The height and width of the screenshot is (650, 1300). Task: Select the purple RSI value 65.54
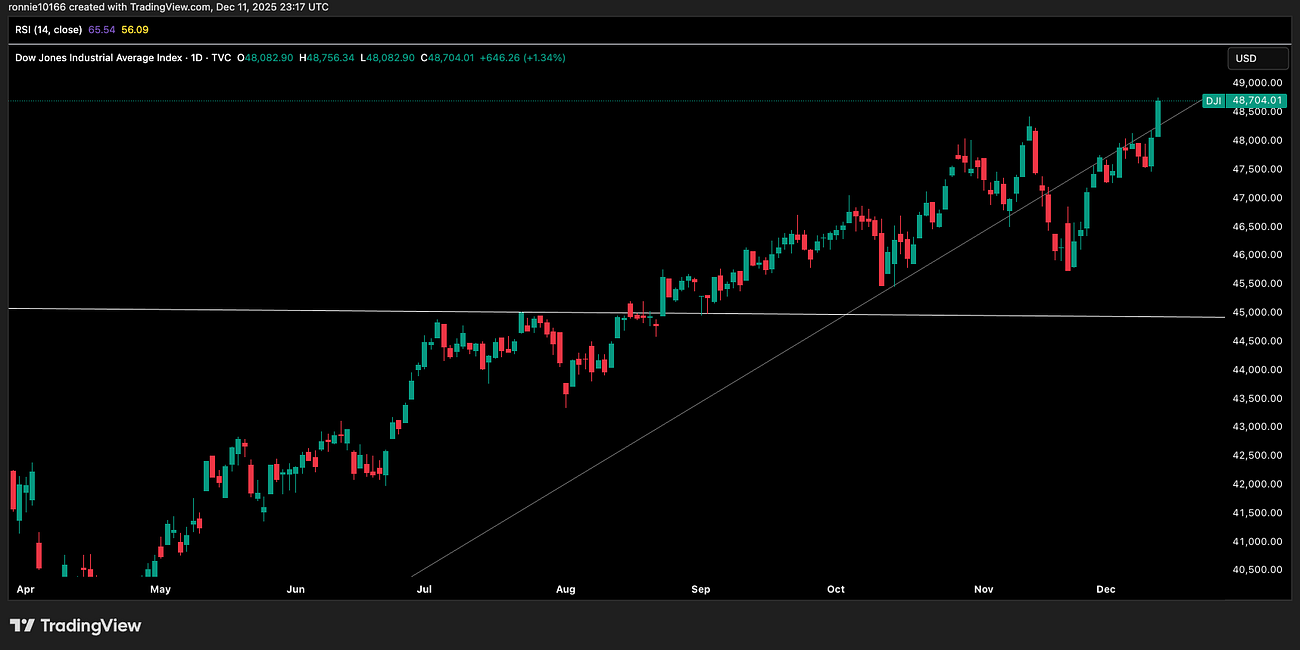101,30
